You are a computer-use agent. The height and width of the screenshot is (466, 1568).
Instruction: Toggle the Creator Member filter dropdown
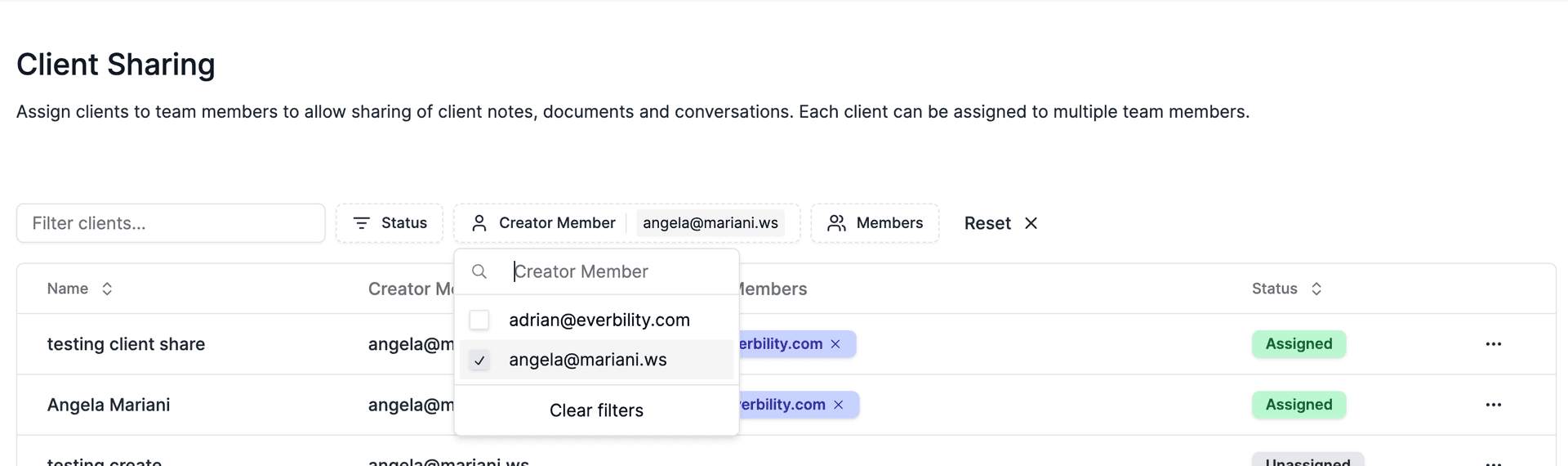point(544,223)
